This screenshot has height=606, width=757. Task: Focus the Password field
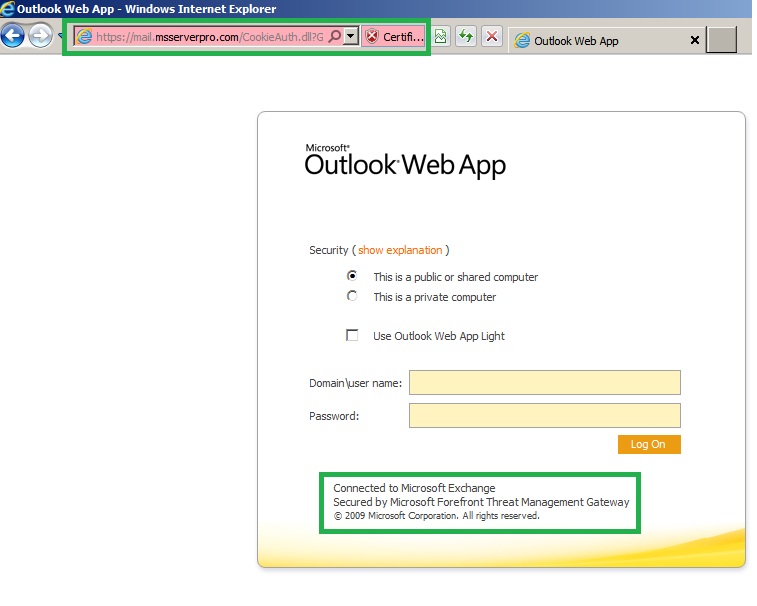click(x=545, y=415)
